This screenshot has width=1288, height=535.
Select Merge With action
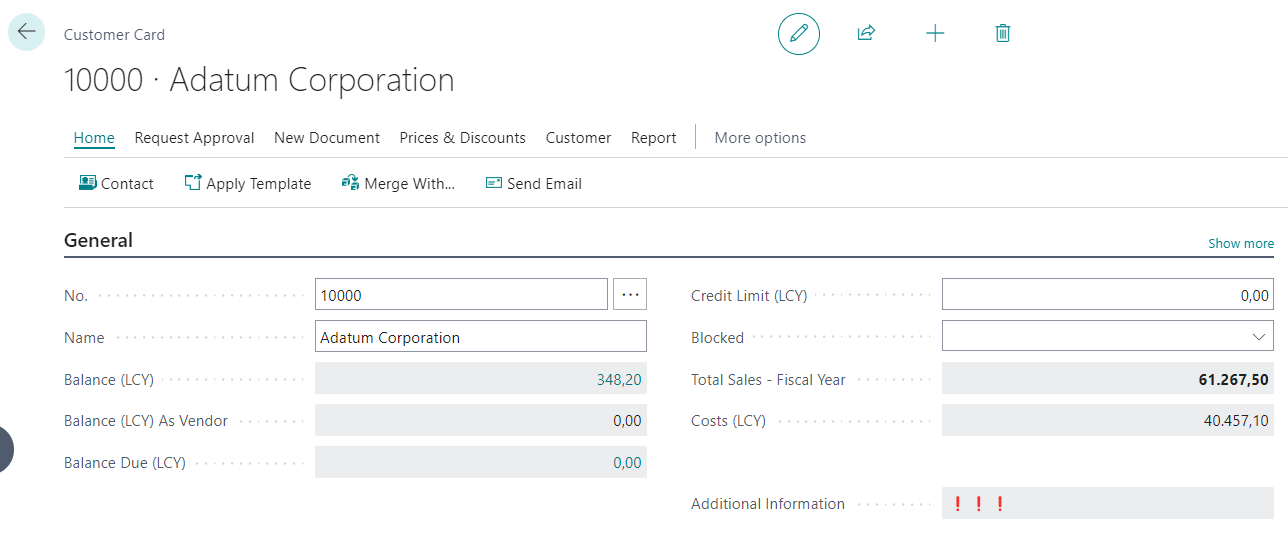(398, 184)
